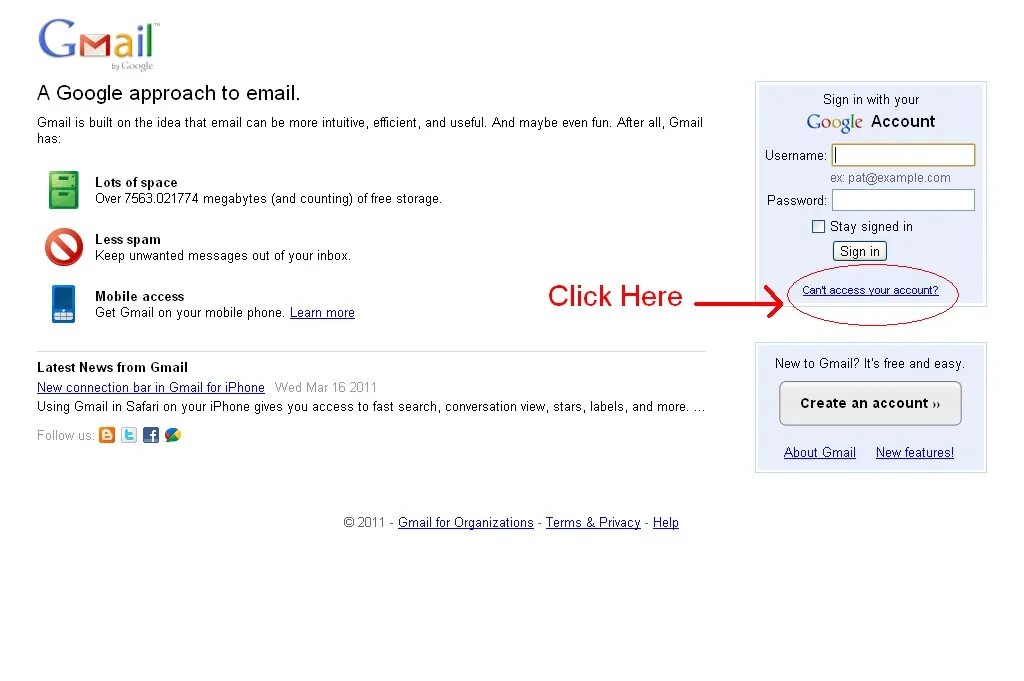Follow the Learn more mobile link
Viewport: 1024px width, 681px height.
click(x=322, y=313)
